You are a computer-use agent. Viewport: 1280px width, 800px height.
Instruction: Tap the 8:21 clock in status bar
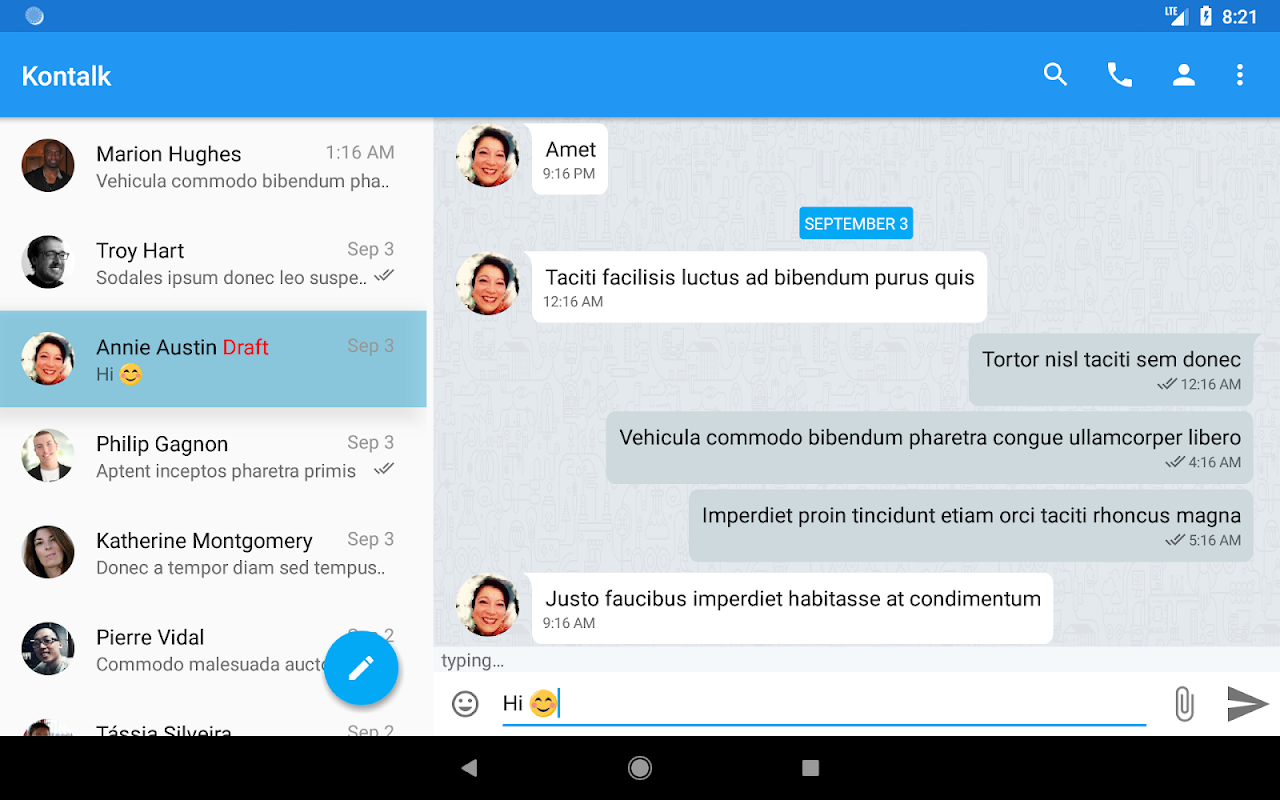(1240, 16)
